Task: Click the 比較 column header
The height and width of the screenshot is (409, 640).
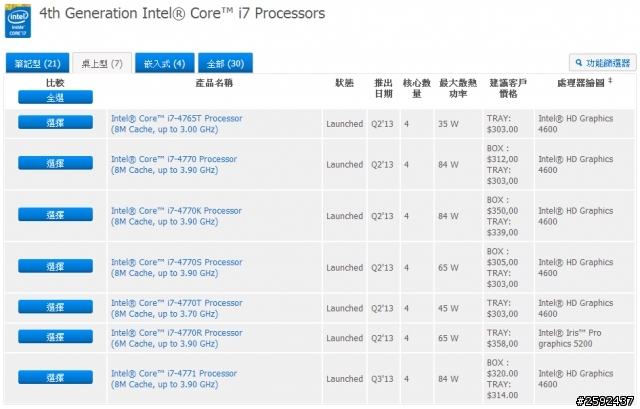Action: pos(55,83)
